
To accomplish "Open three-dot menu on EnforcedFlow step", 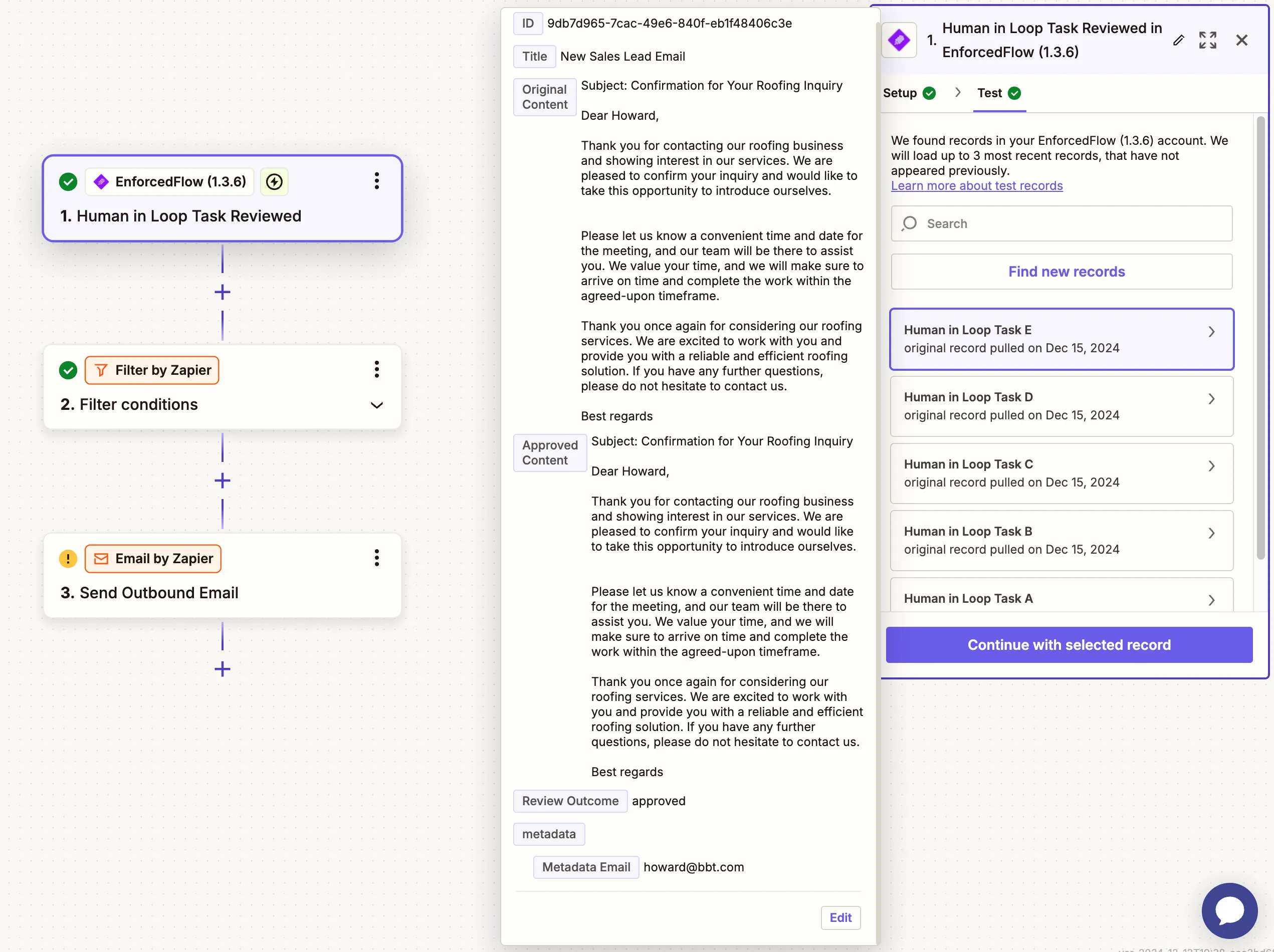I will 377,181.
